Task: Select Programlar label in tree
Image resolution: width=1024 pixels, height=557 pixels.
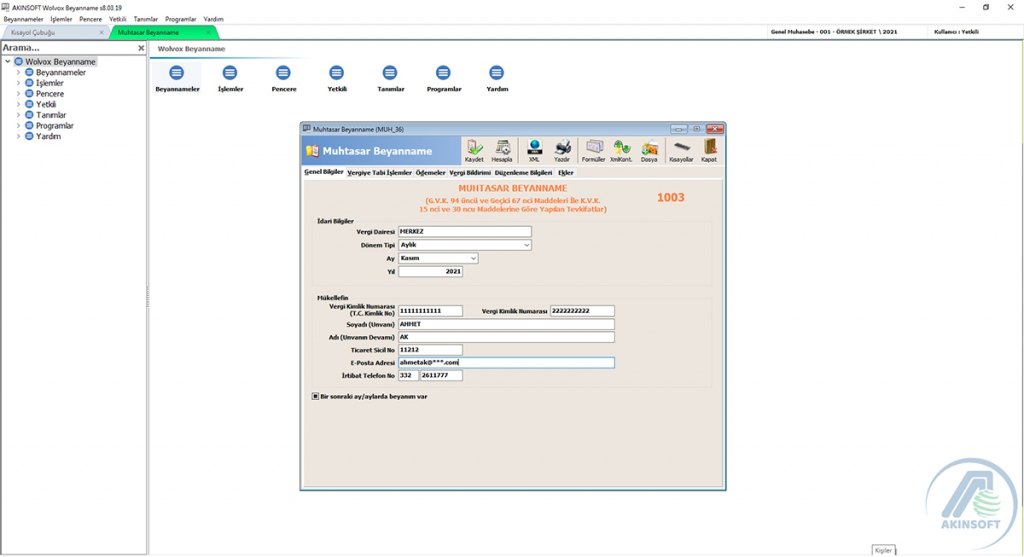Action: click(55, 125)
